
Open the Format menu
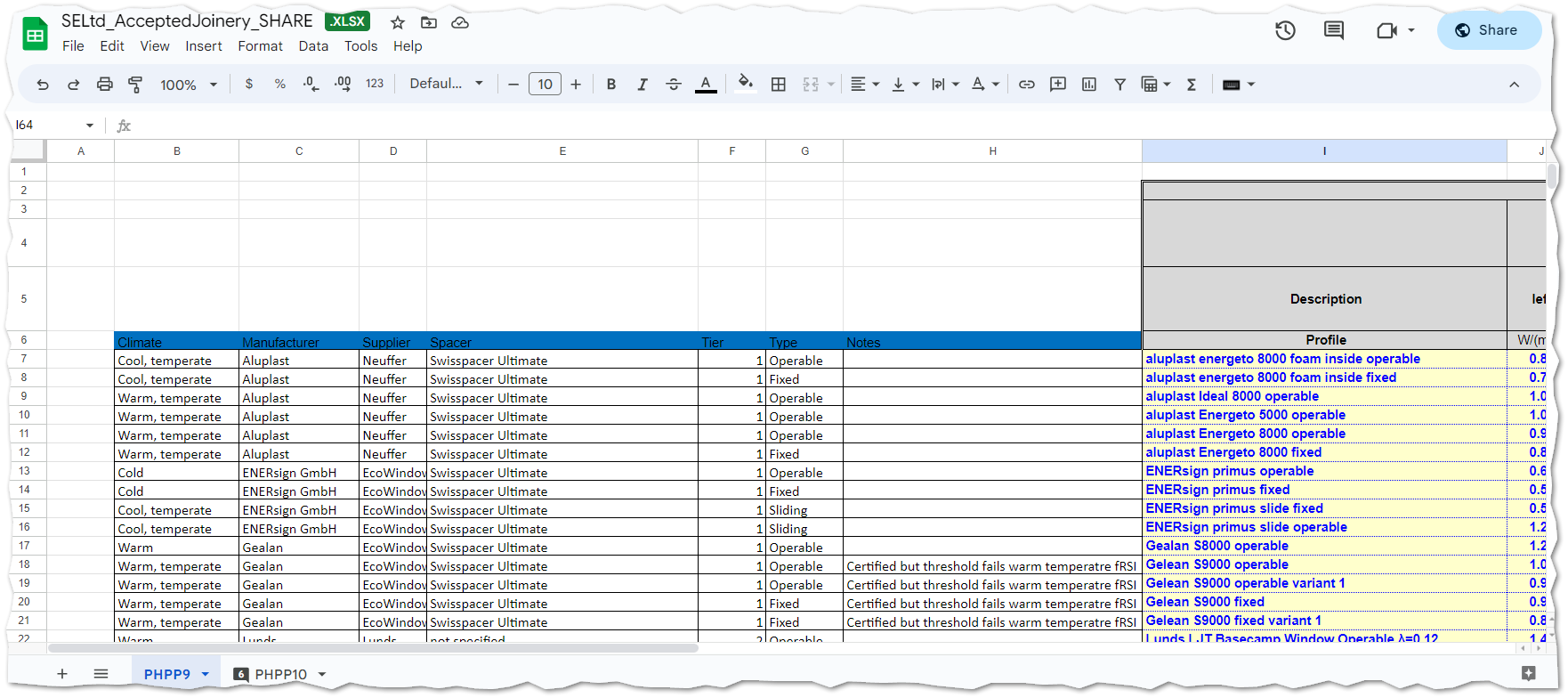tap(260, 46)
